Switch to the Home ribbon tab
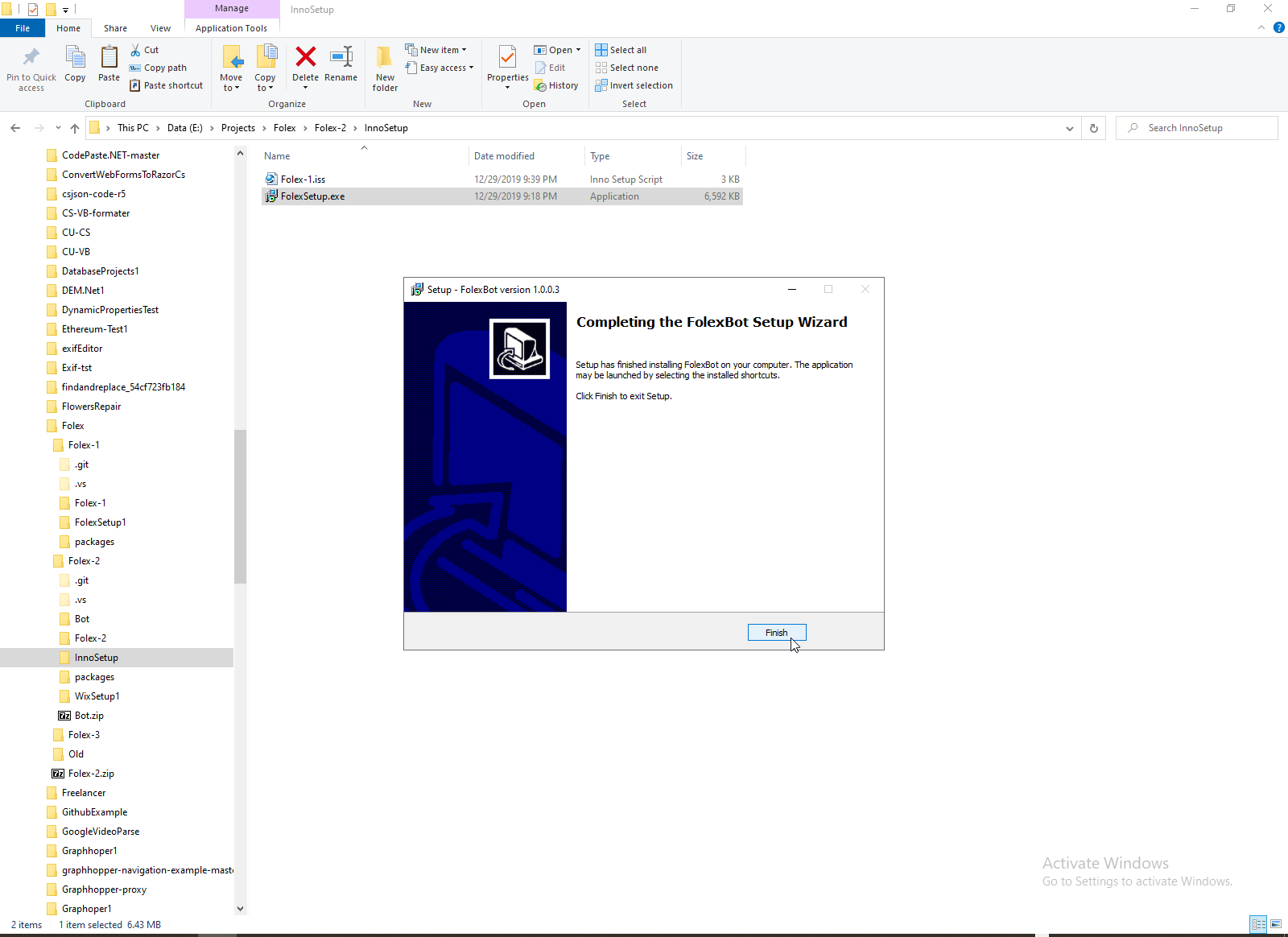Viewport: 1288px width, 937px height. (68, 28)
